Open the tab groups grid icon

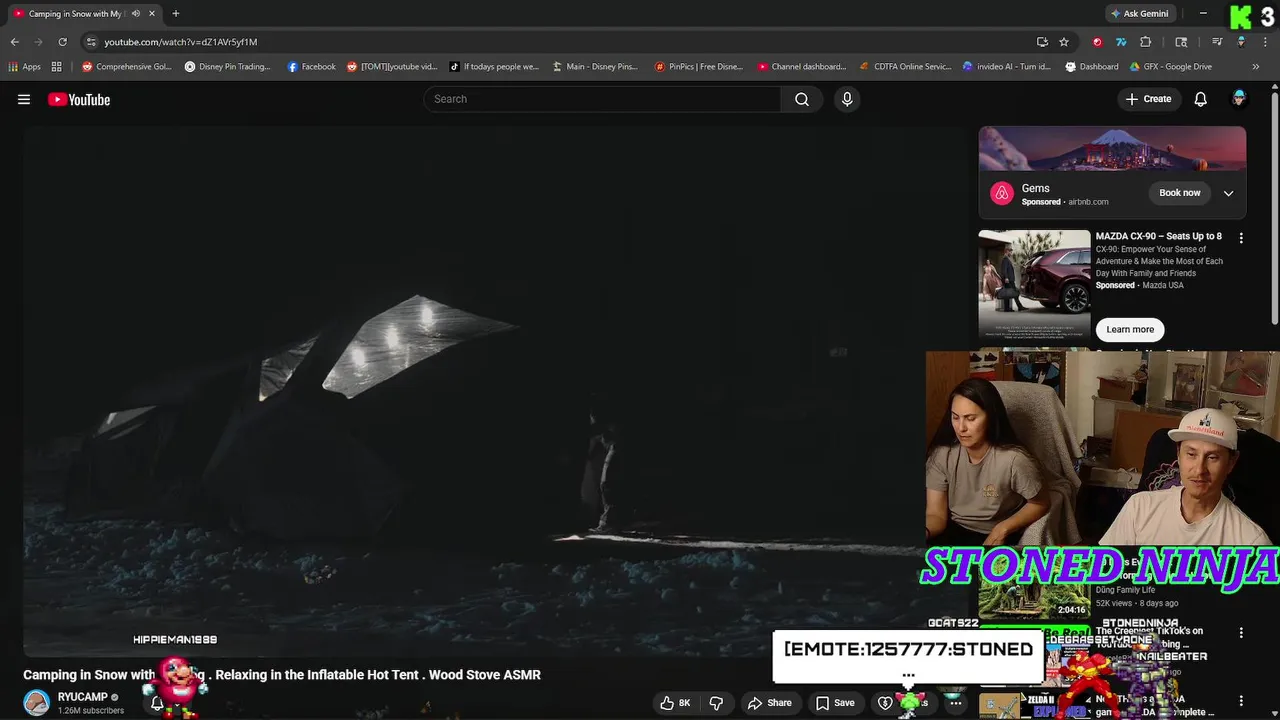click(x=57, y=67)
